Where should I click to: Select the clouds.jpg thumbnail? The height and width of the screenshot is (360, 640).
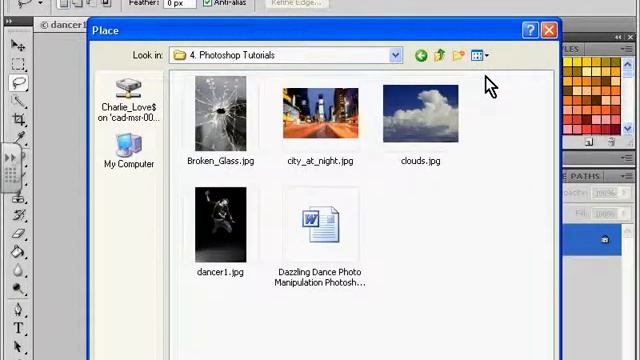pos(420,113)
